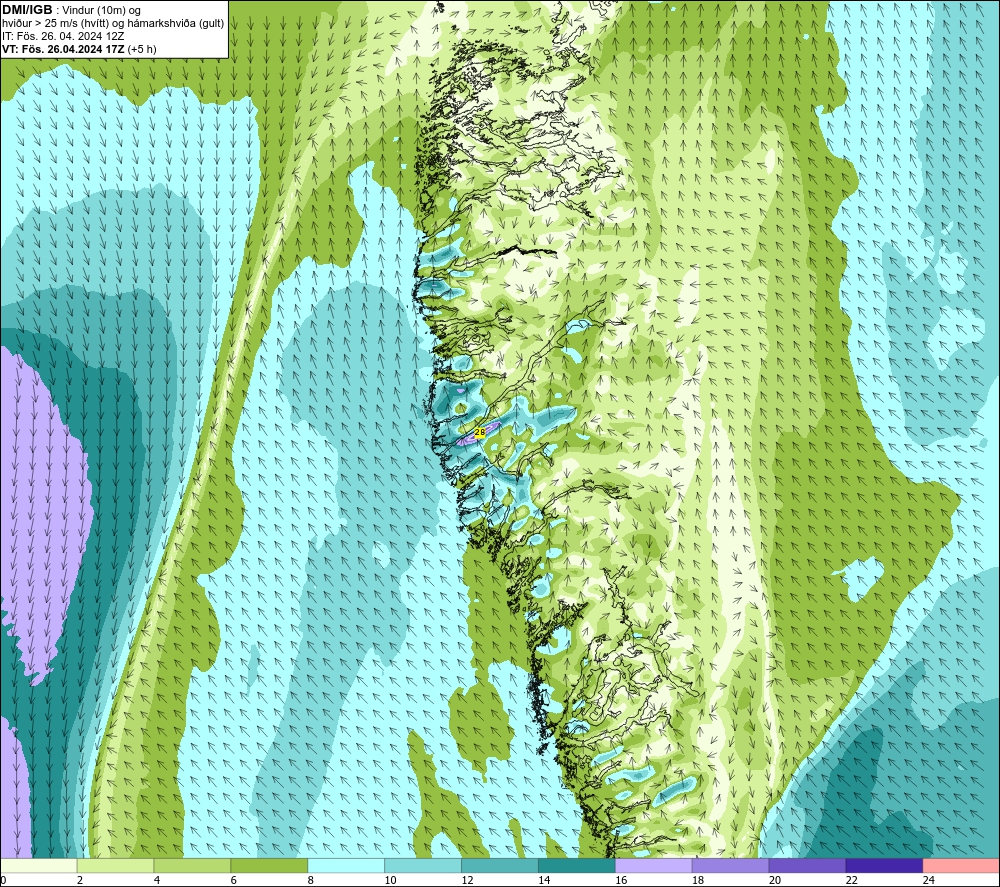Click the "VT: Fös. 26.04.2024 17Z (+5 h)" line
Image resolution: width=1000 pixels, height=887 pixels.
click(79, 49)
